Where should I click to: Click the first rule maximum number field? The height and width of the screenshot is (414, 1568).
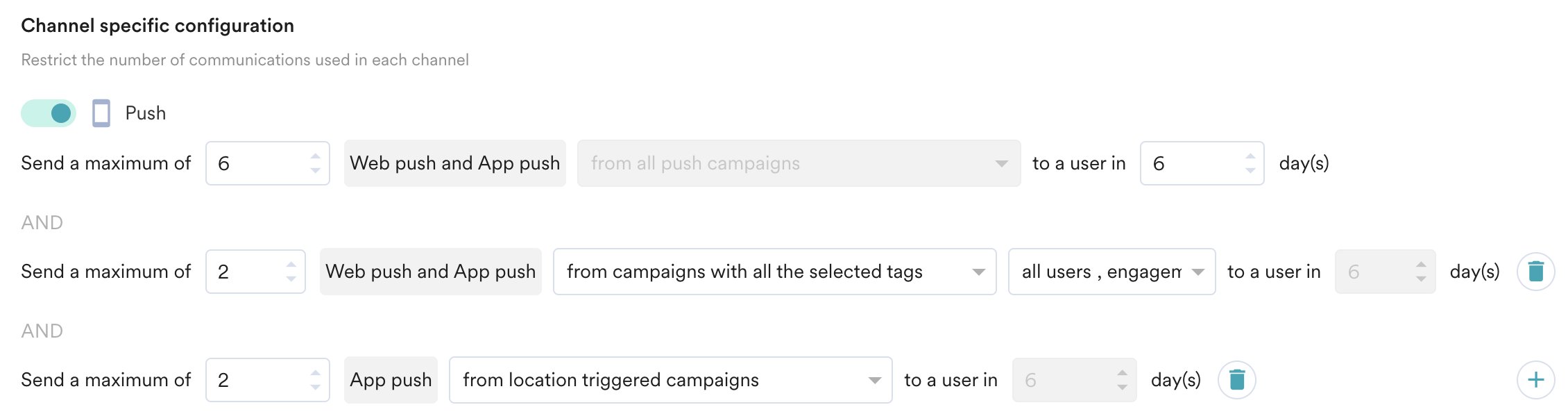[257, 163]
